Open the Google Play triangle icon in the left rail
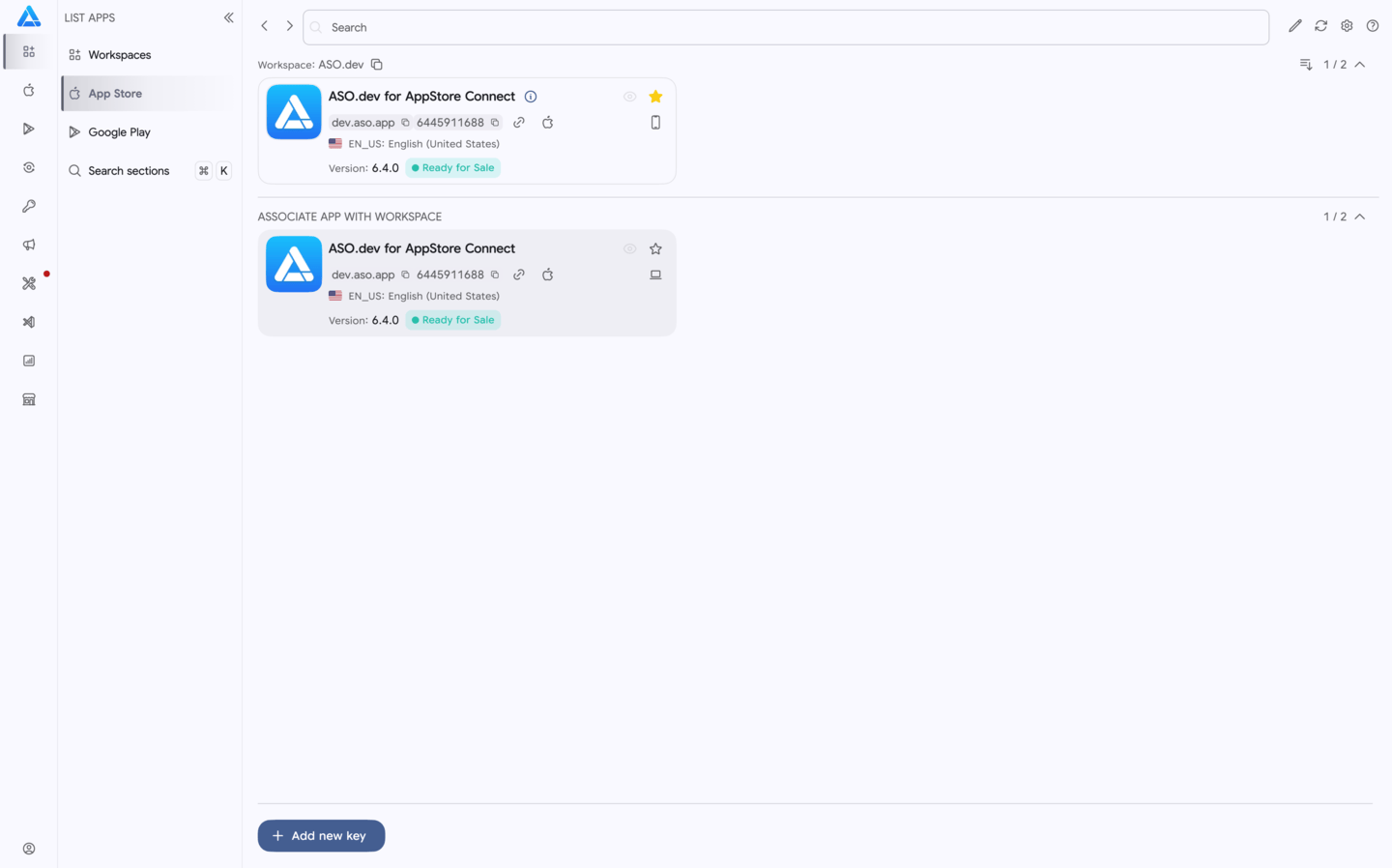Screen dimensions: 1392x868 [x=29, y=129]
